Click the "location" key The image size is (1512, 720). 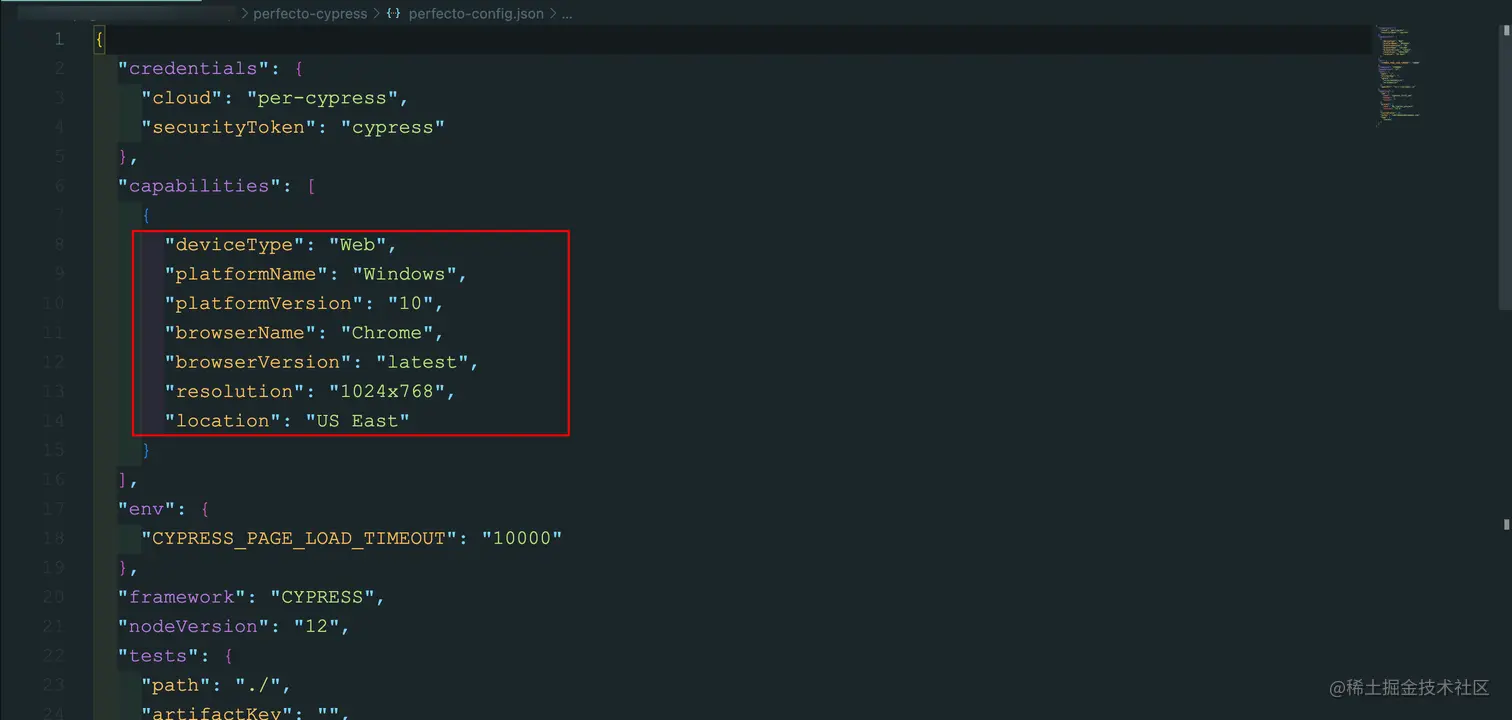(x=223, y=421)
